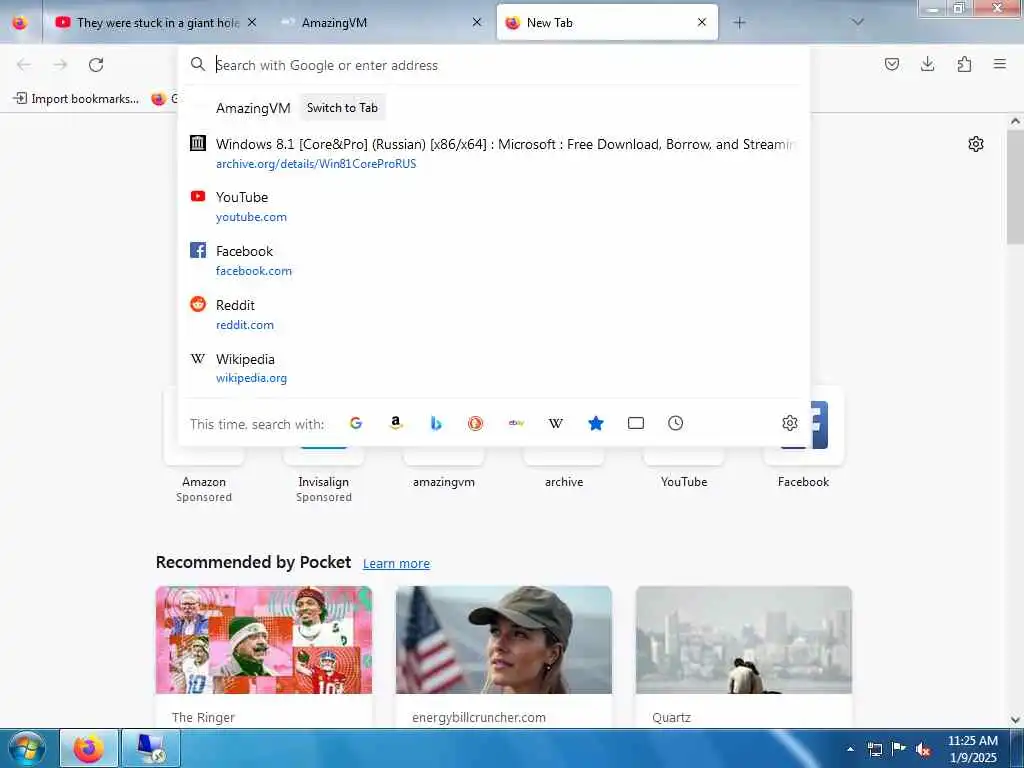Open the Windows Start button
This screenshot has height=768, width=1024.
coord(27,748)
